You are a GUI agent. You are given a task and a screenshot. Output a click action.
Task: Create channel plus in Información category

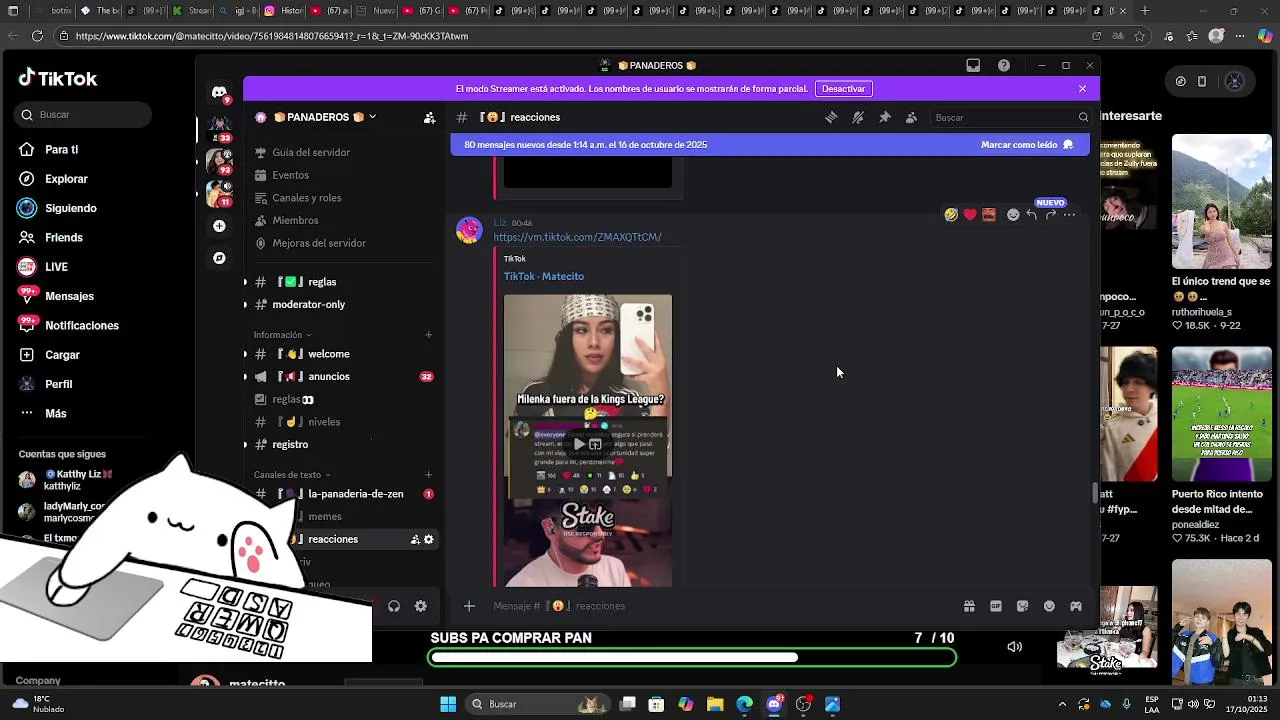pyautogui.click(x=429, y=335)
